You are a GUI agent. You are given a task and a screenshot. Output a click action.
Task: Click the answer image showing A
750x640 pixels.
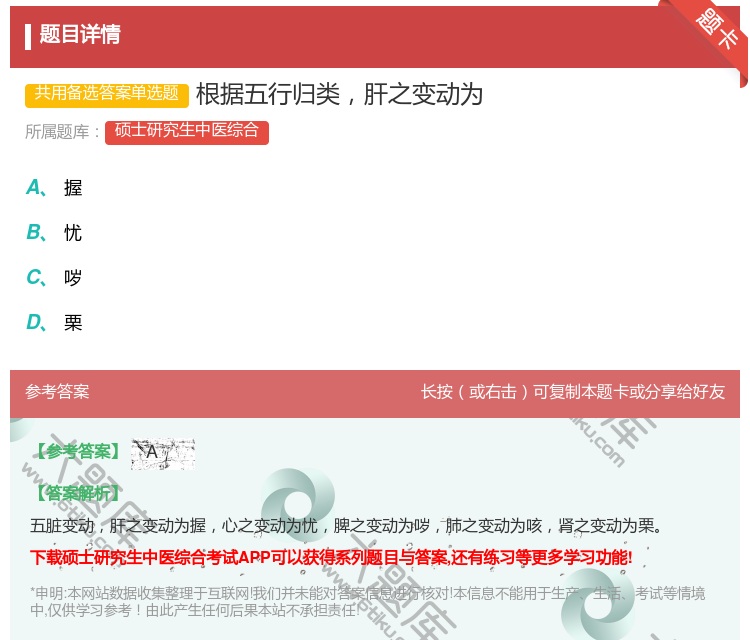(x=163, y=453)
